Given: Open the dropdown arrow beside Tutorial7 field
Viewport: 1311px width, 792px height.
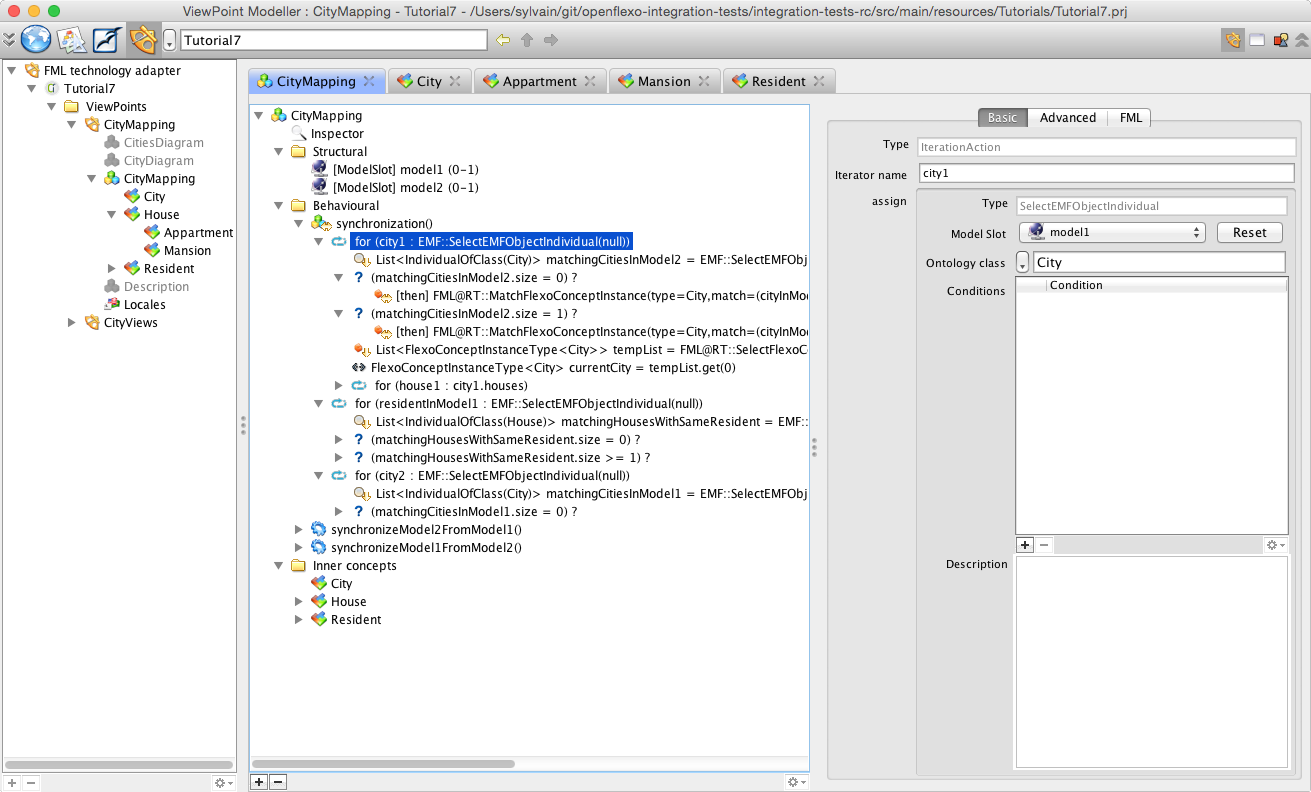Looking at the screenshot, I should (x=169, y=40).
